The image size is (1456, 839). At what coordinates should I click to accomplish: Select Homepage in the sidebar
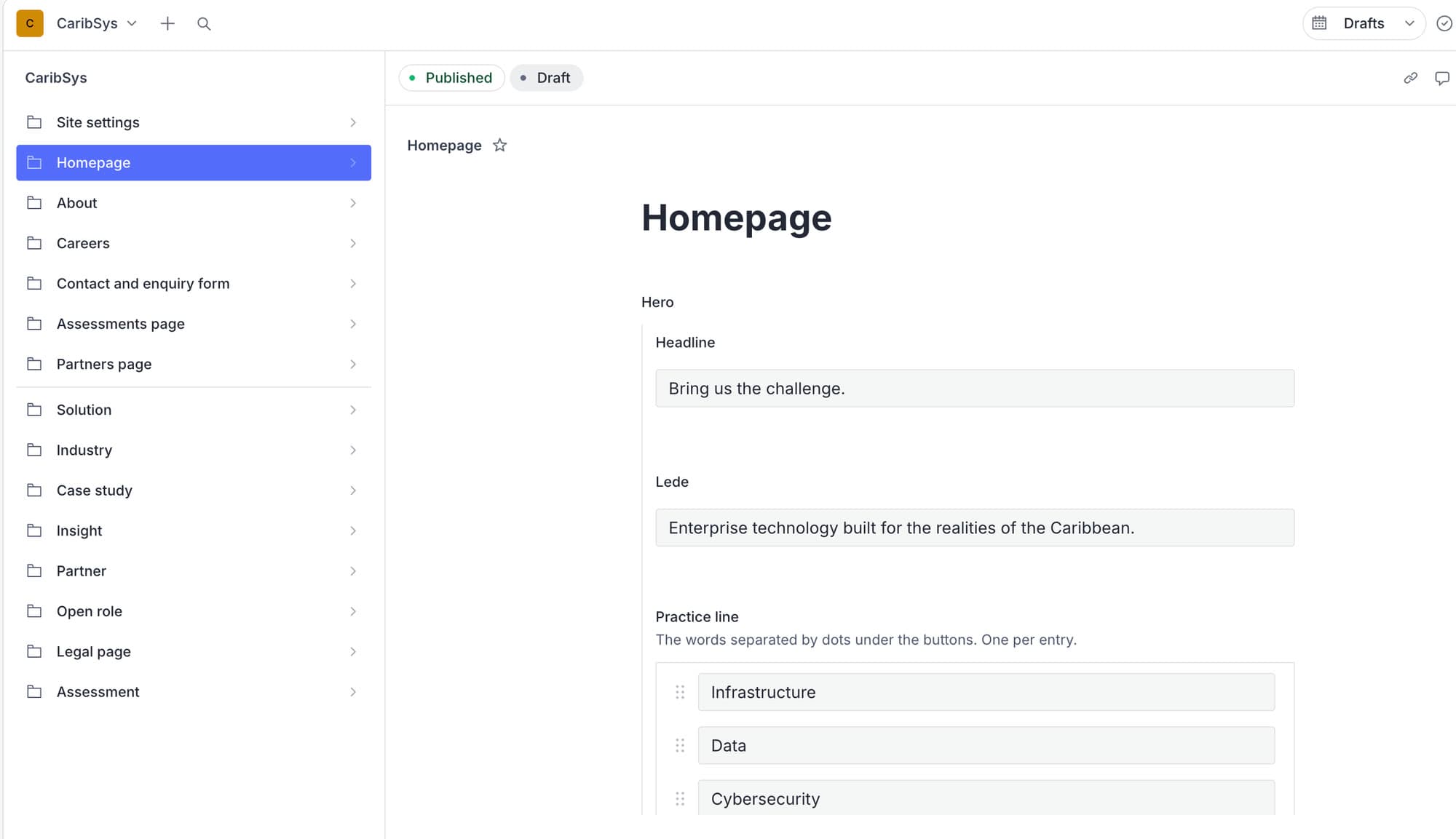click(194, 162)
